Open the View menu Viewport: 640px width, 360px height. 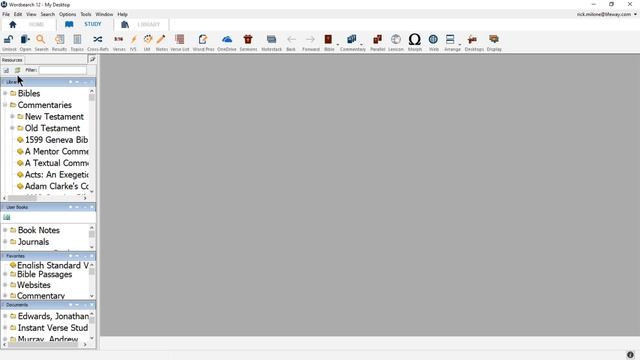(x=31, y=14)
